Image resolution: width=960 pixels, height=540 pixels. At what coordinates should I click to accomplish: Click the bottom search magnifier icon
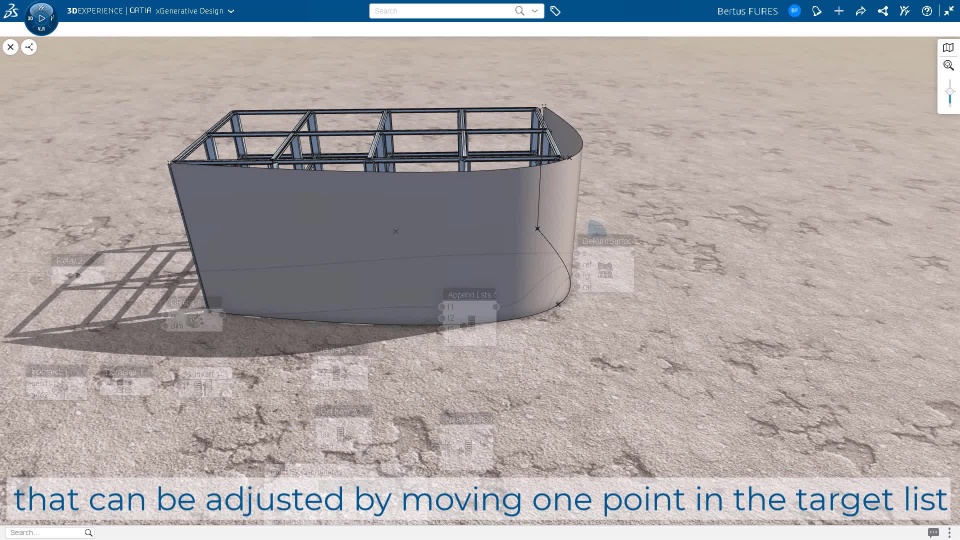coord(88,533)
